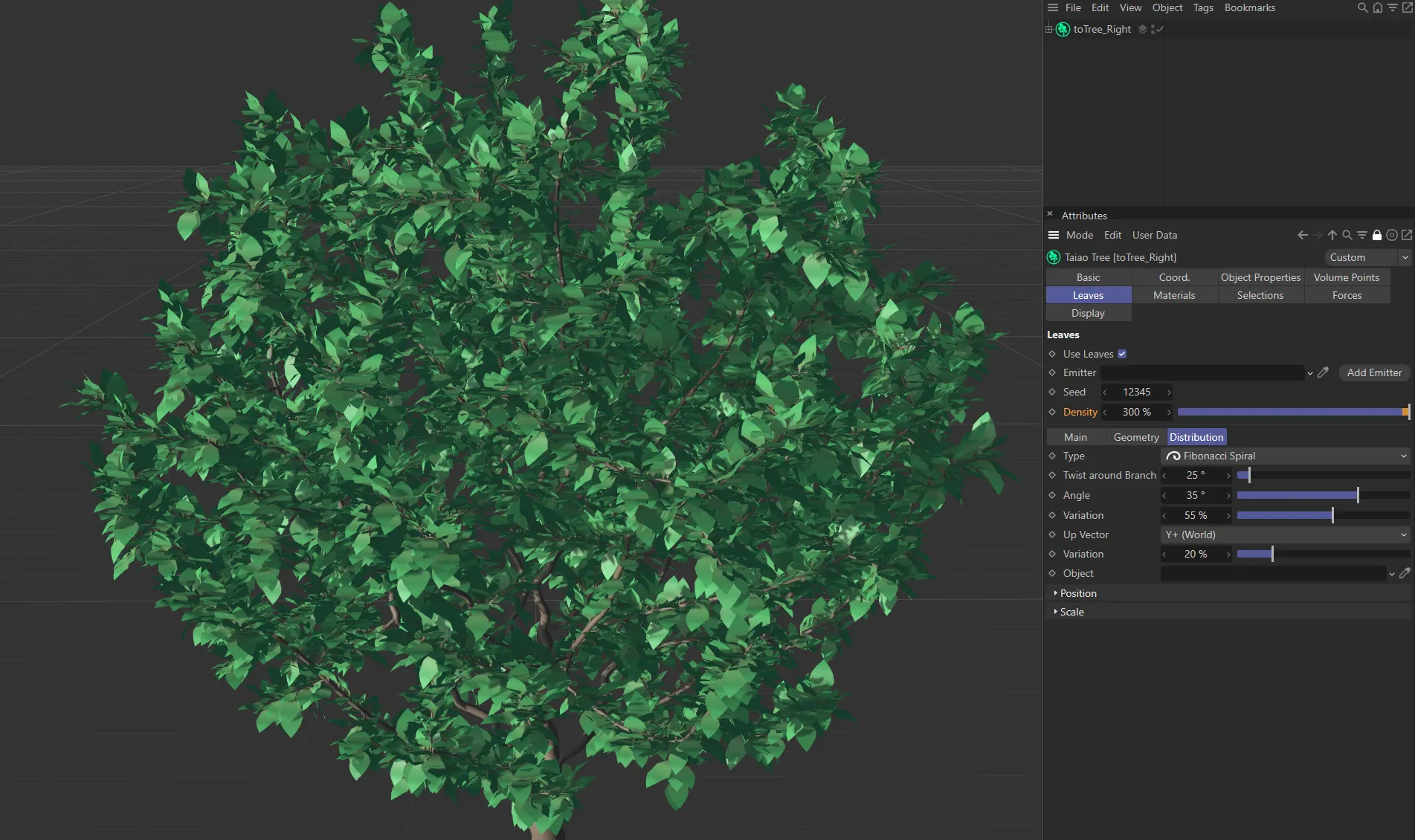
Task: Expand the Position section
Action: 1078,593
